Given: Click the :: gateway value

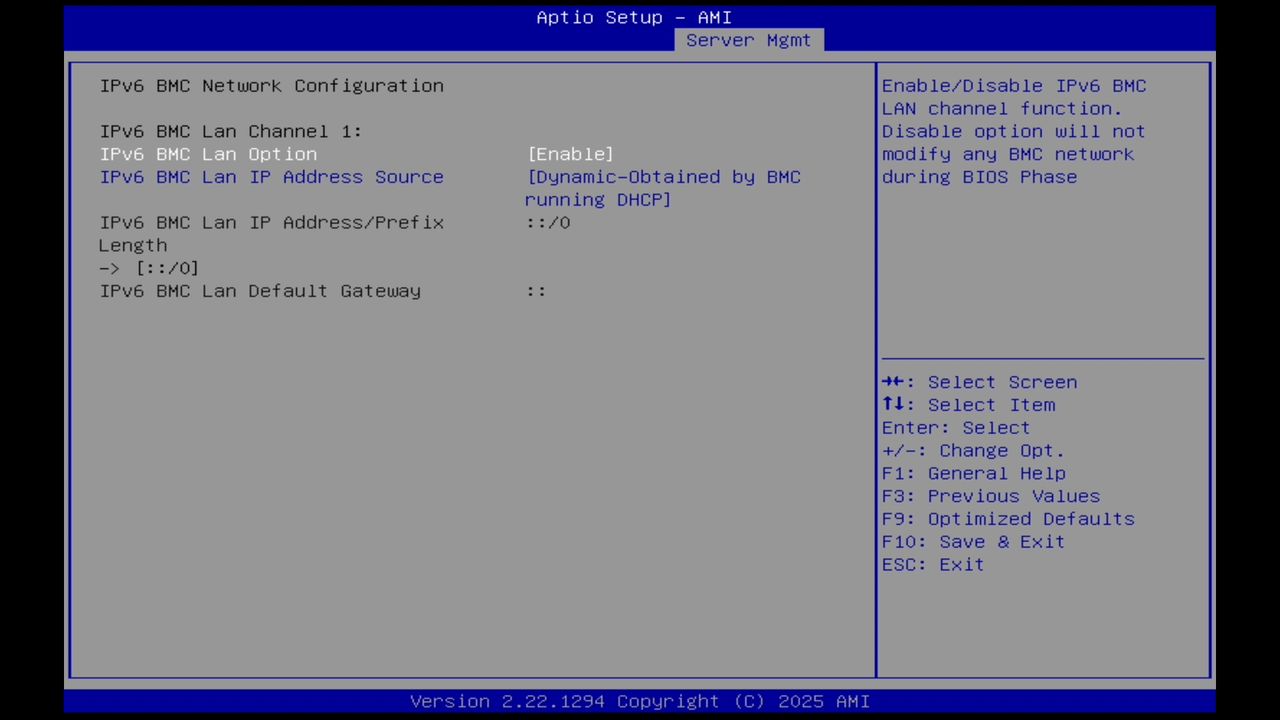Looking at the screenshot, I should pyautogui.click(x=537, y=290).
